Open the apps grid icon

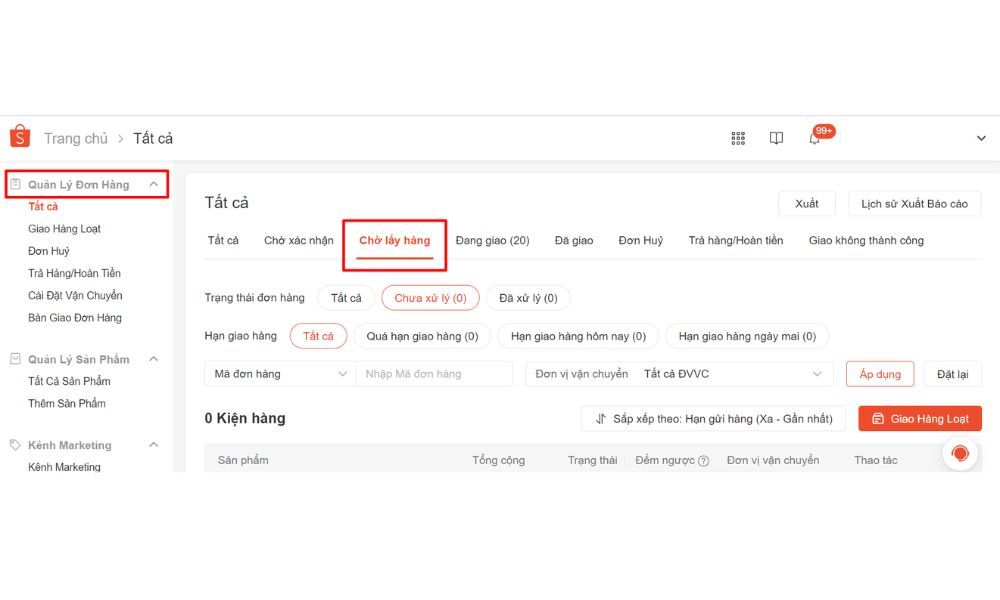738,138
